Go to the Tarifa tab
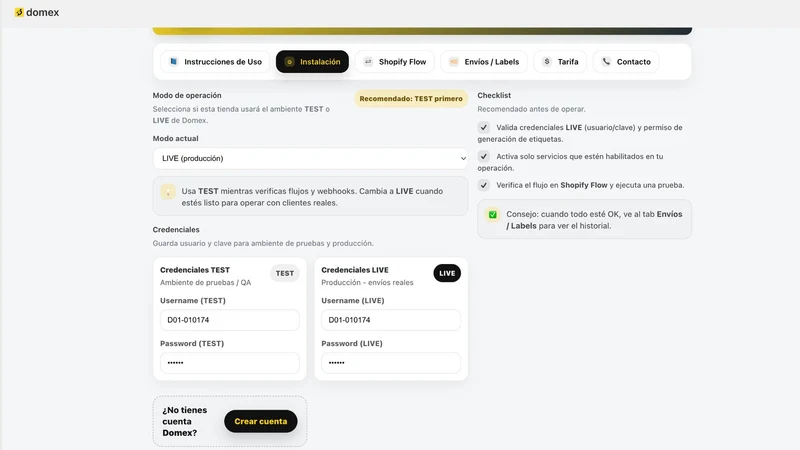Viewport: 800px width, 450px height. pyautogui.click(x=560, y=62)
